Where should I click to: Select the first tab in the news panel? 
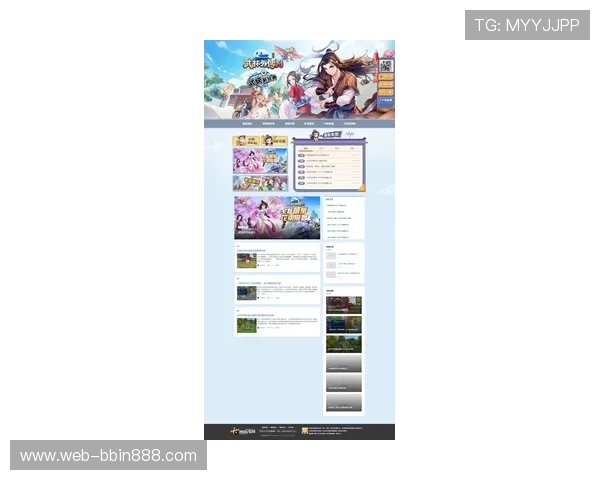tap(306, 148)
